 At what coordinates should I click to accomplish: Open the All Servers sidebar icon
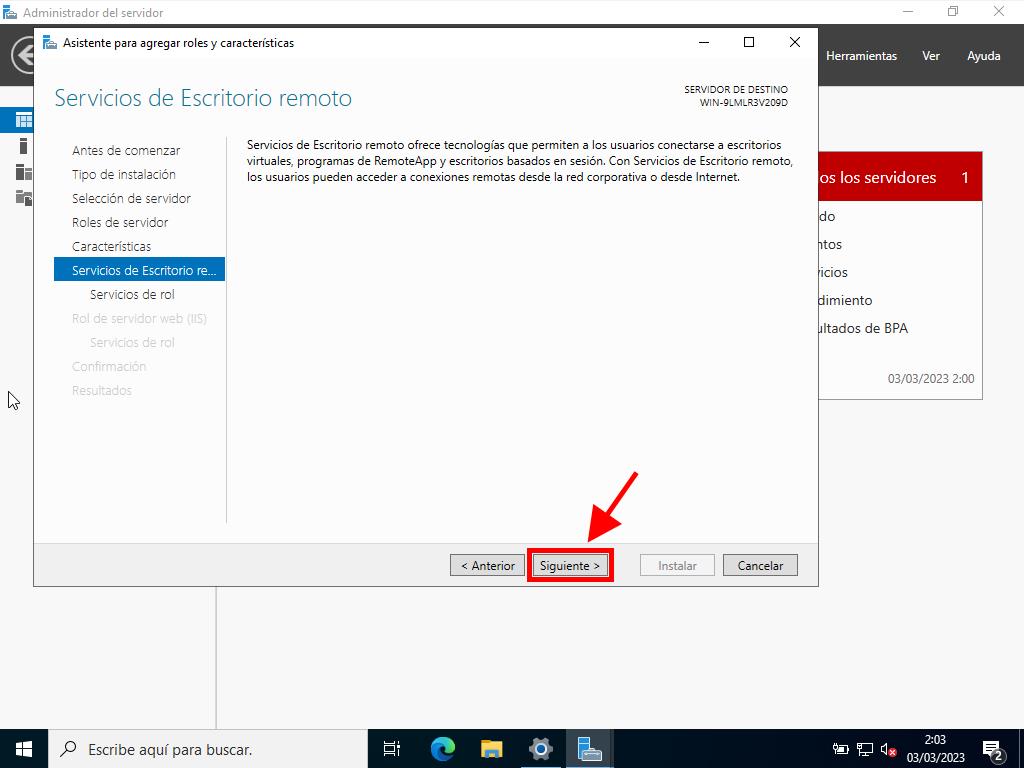point(23,172)
